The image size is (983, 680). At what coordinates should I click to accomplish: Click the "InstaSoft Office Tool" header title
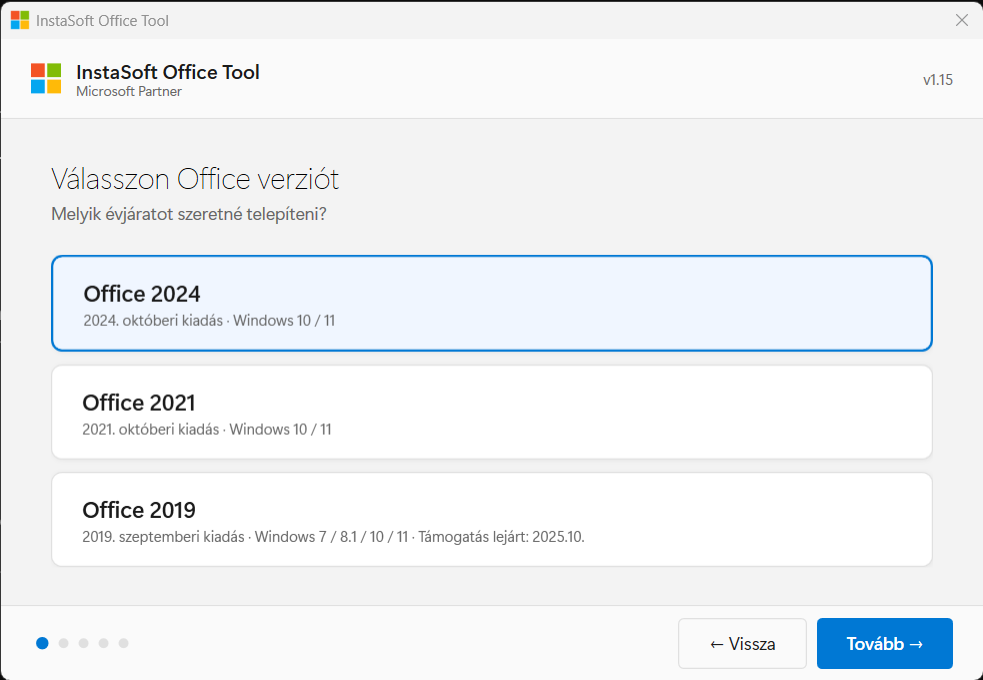(x=168, y=72)
